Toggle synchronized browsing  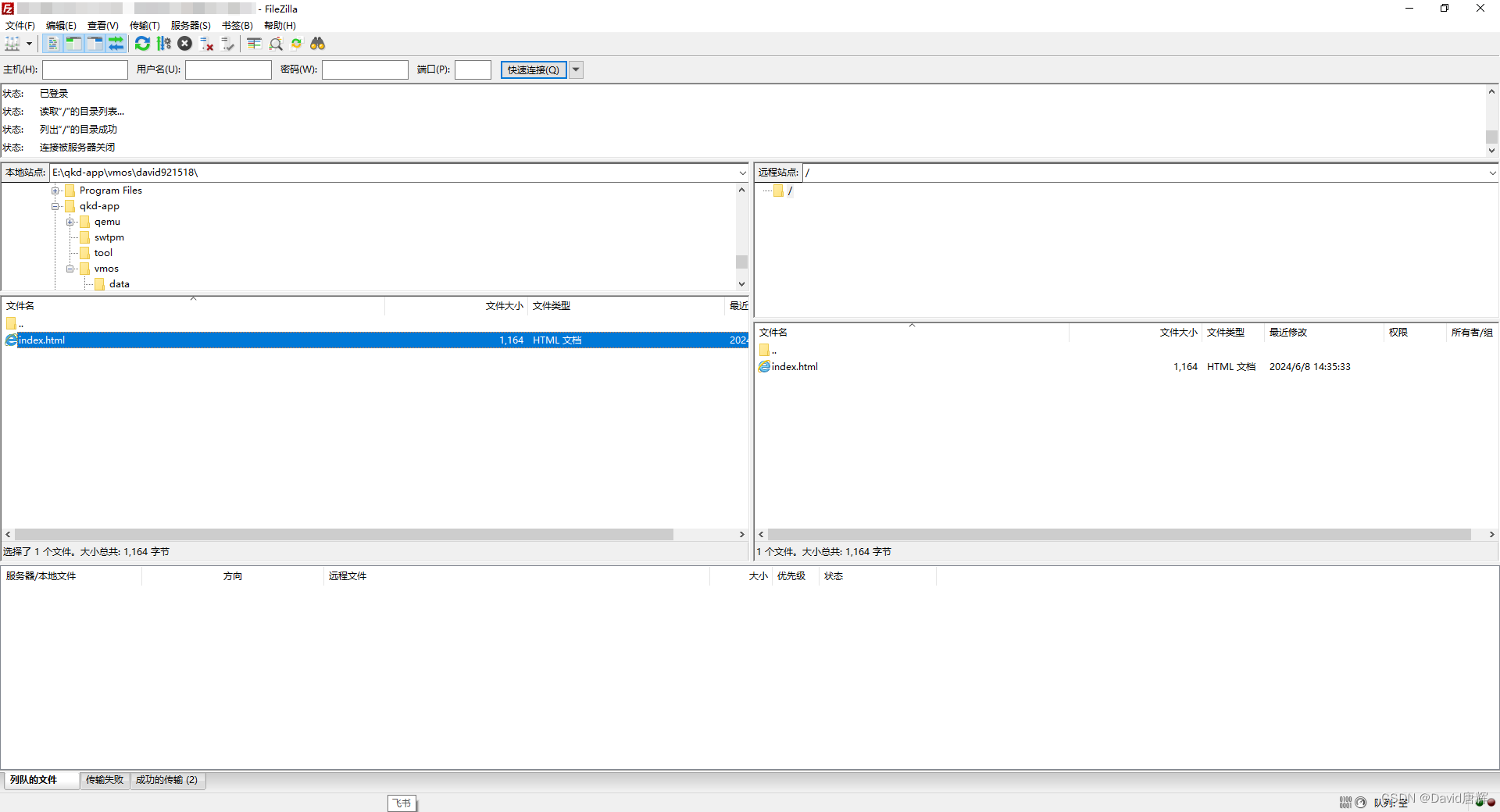pos(296,44)
